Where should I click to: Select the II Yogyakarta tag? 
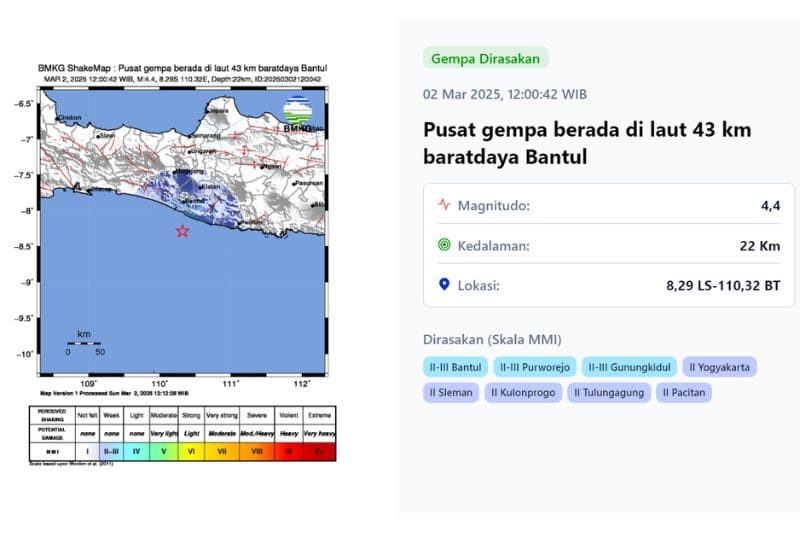(x=719, y=367)
